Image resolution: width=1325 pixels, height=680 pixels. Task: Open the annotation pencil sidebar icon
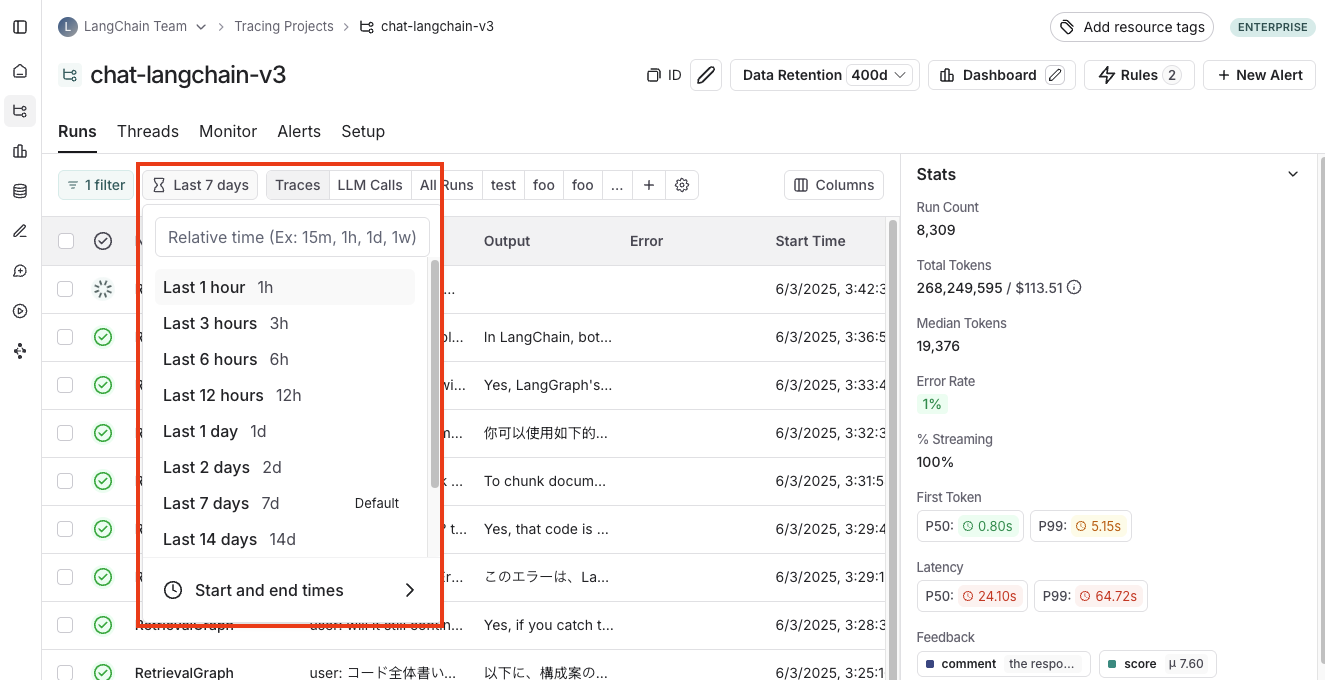[x=20, y=231]
